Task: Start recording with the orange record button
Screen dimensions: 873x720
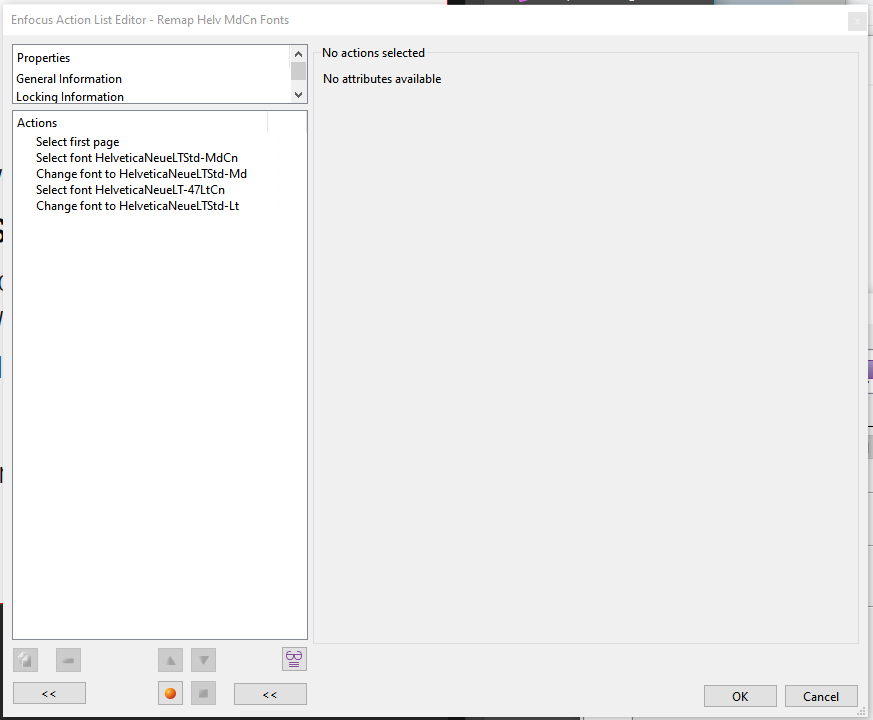Action: pyautogui.click(x=170, y=694)
